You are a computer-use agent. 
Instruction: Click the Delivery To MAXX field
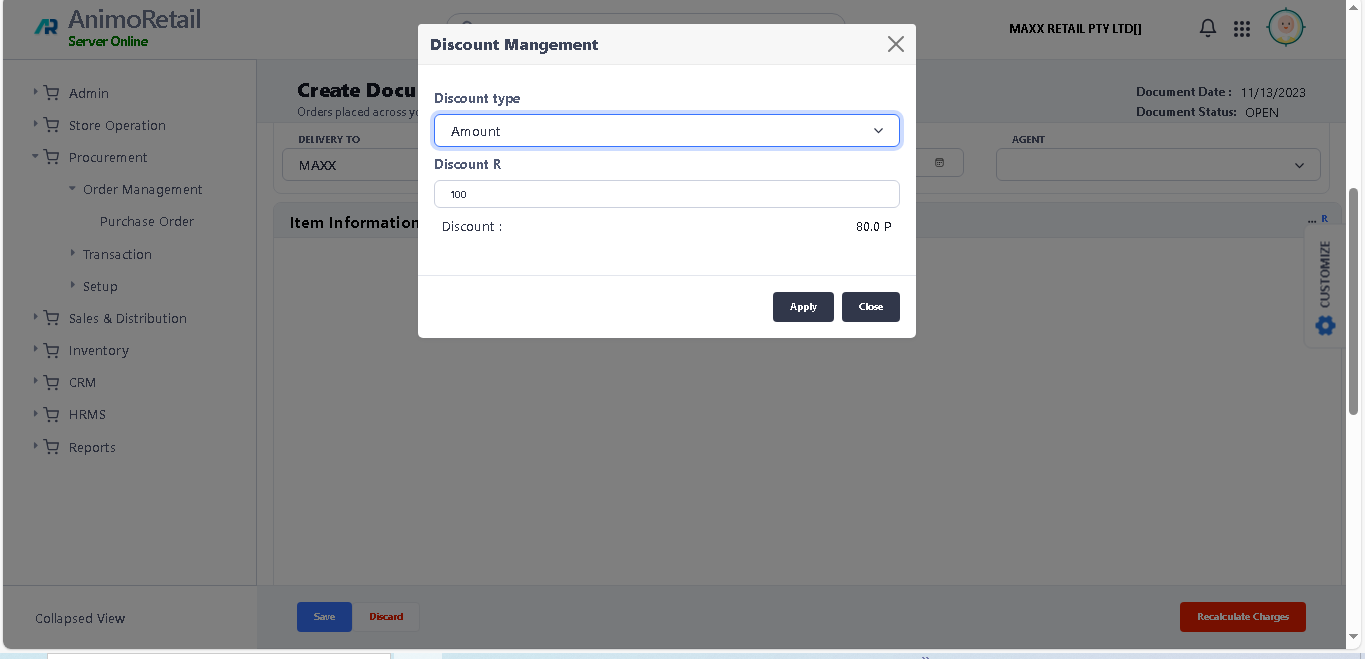[x=350, y=165]
